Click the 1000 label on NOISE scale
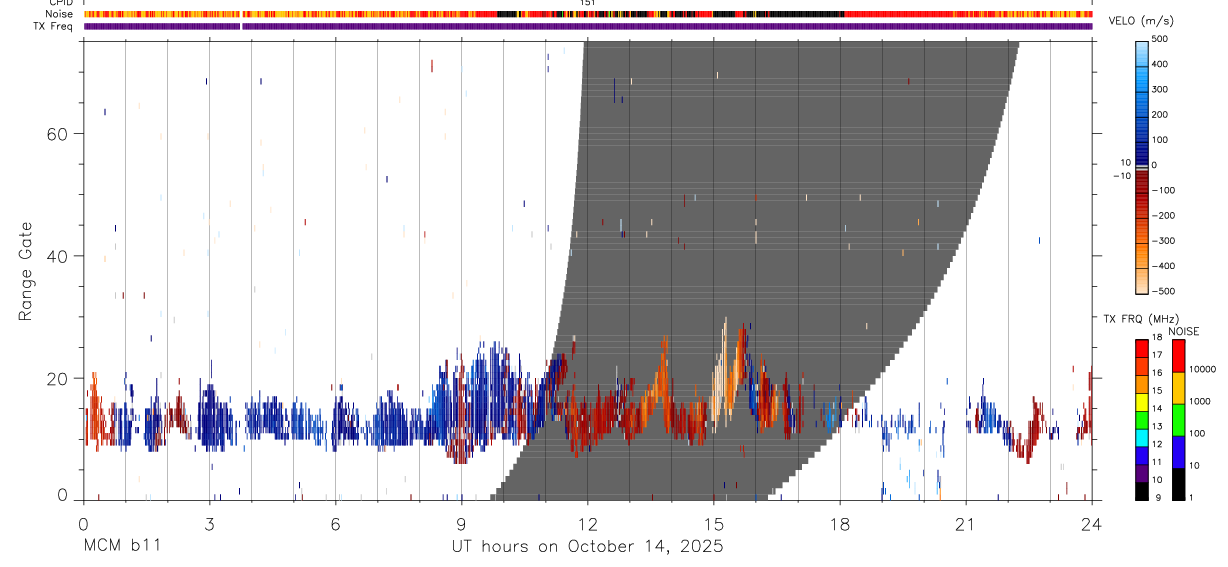Image resolution: width=1228 pixels, height=567 pixels. coord(1199,401)
